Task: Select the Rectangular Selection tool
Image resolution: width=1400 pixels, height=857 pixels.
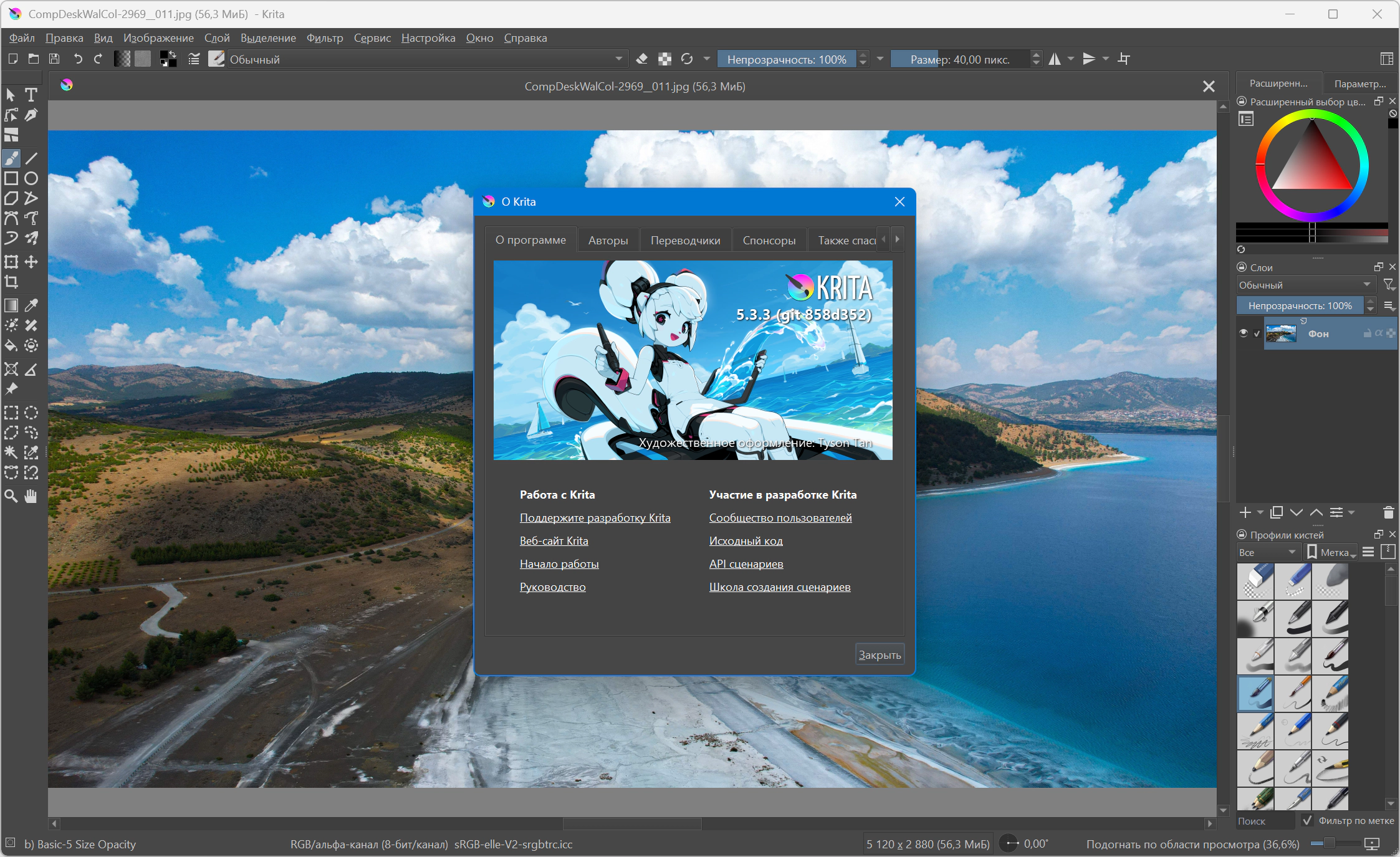Action: point(11,413)
